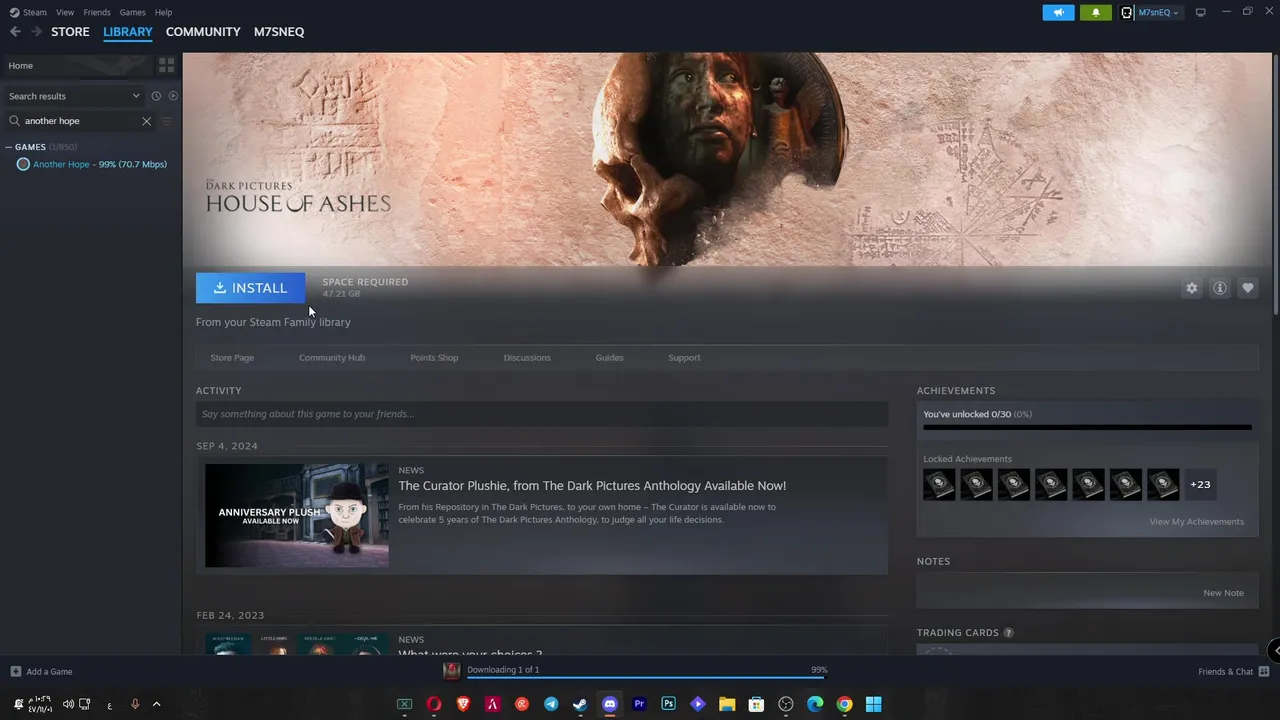Open Adobe Premiere Pro from taskbar

[x=639, y=704]
